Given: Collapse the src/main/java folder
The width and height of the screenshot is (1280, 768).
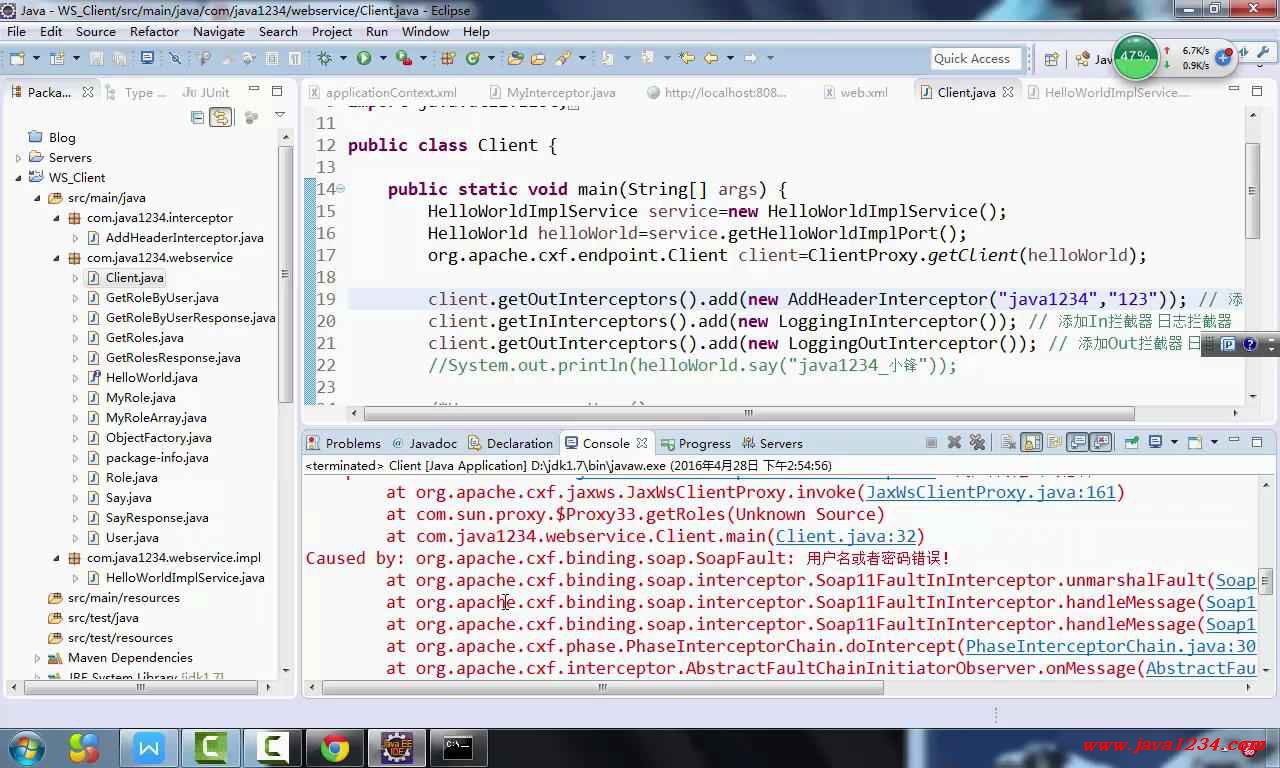Looking at the screenshot, I should (38, 198).
